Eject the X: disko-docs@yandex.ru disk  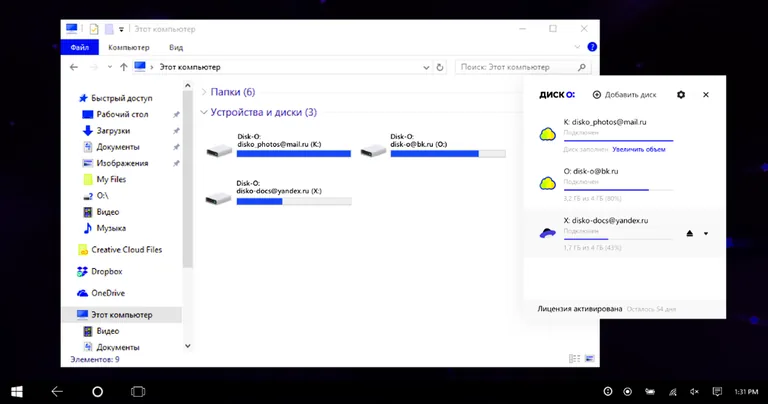tap(689, 233)
